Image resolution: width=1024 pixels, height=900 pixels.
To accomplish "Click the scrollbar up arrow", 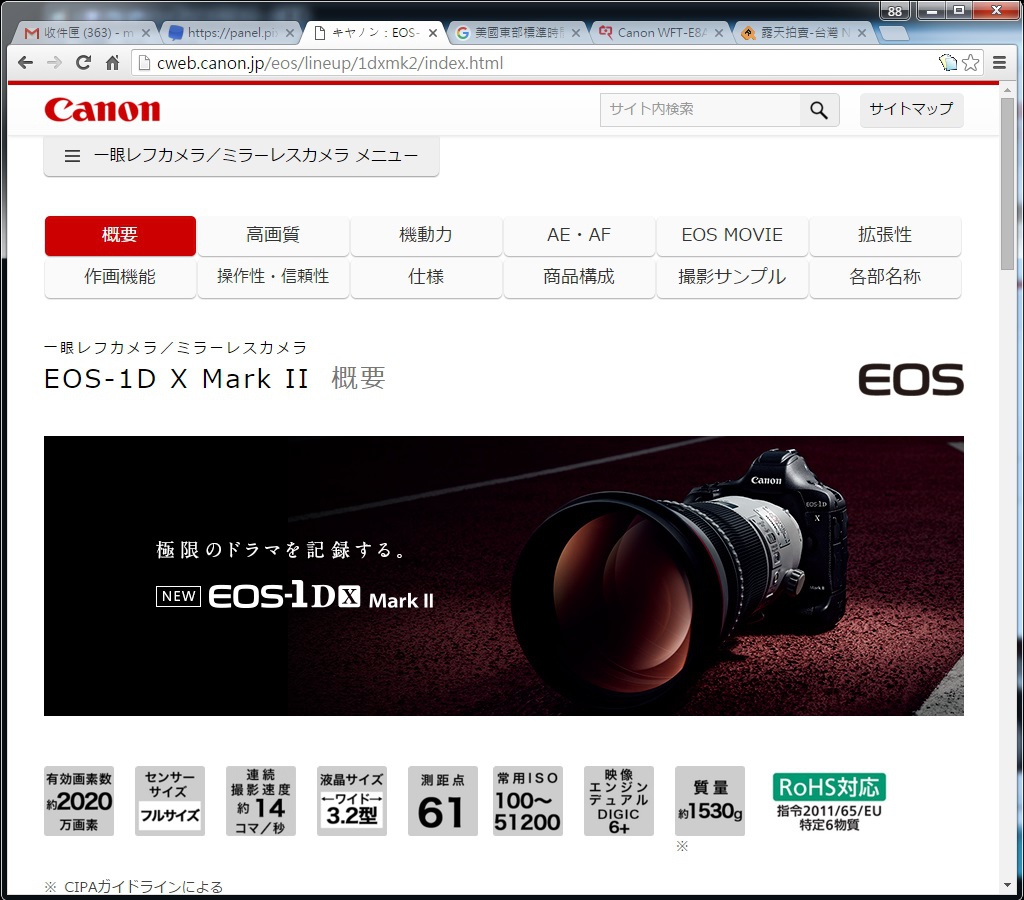I will pos(1007,90).
